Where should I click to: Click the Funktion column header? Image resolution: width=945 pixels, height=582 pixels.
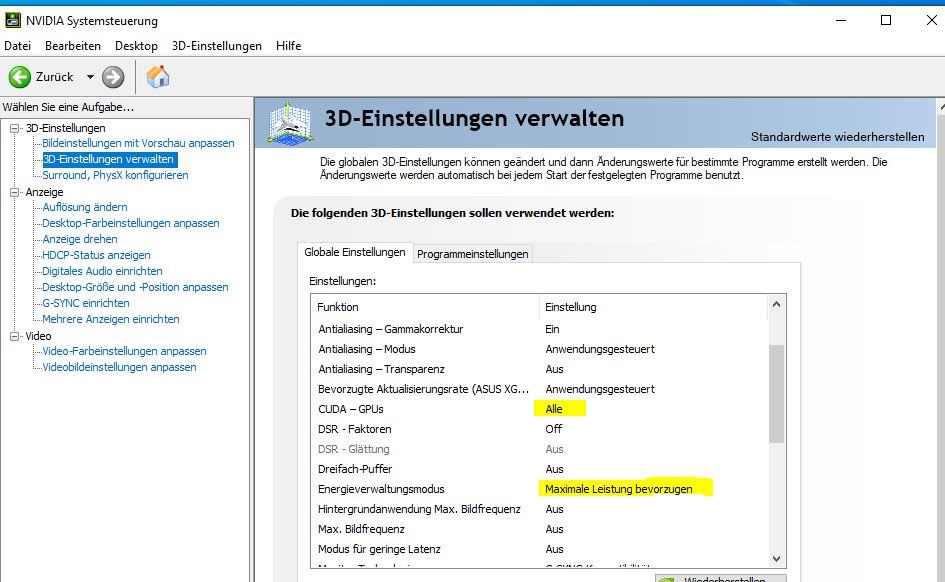coord(425,307)
